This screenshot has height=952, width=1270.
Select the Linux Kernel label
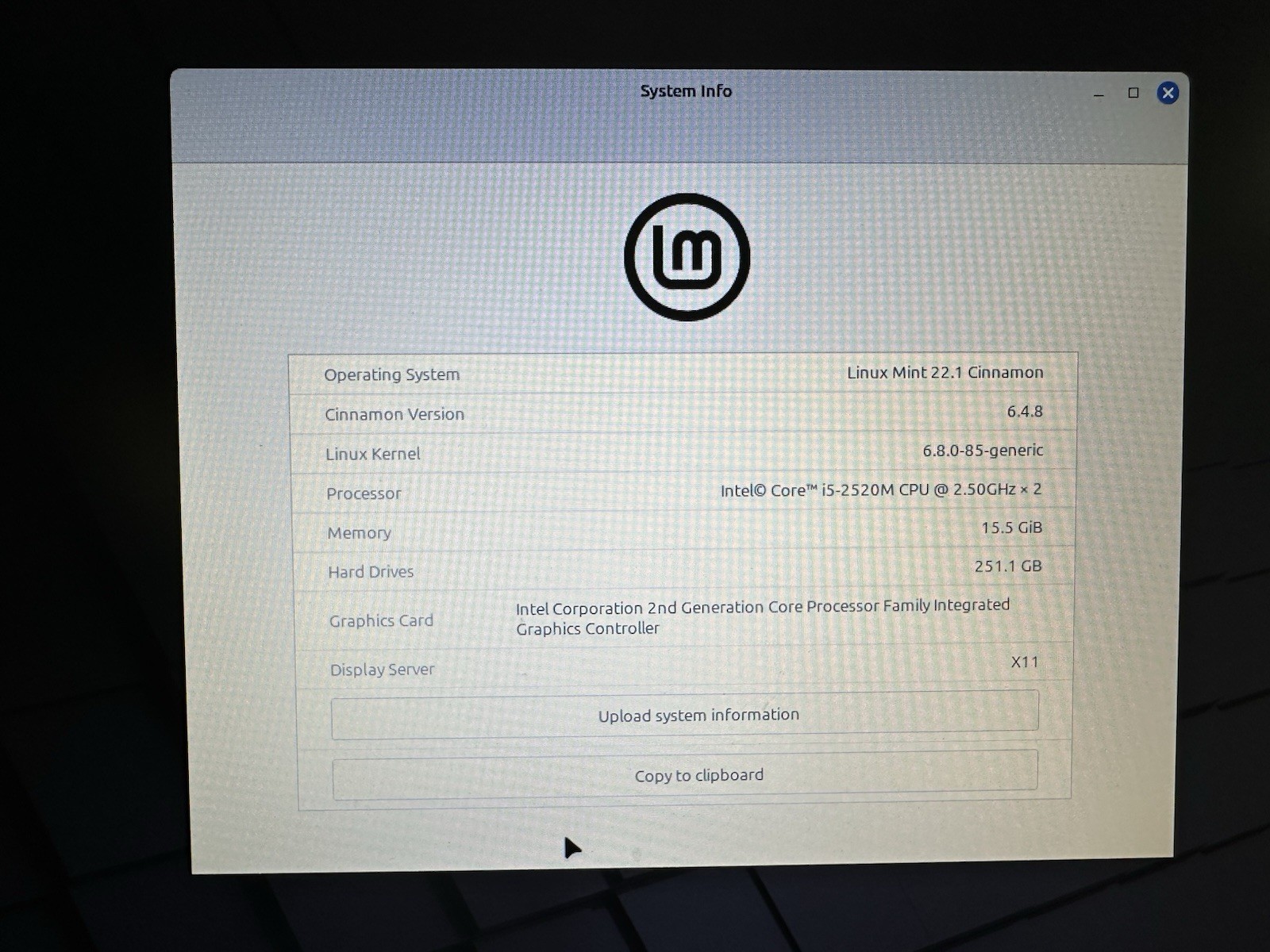point(373,454)
